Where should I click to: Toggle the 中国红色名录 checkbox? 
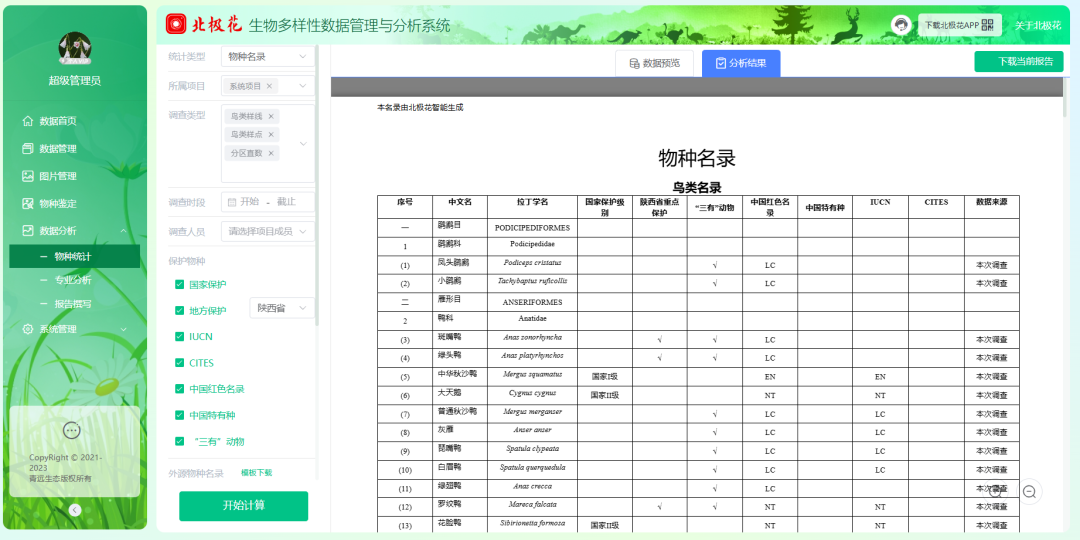(180, 389)
